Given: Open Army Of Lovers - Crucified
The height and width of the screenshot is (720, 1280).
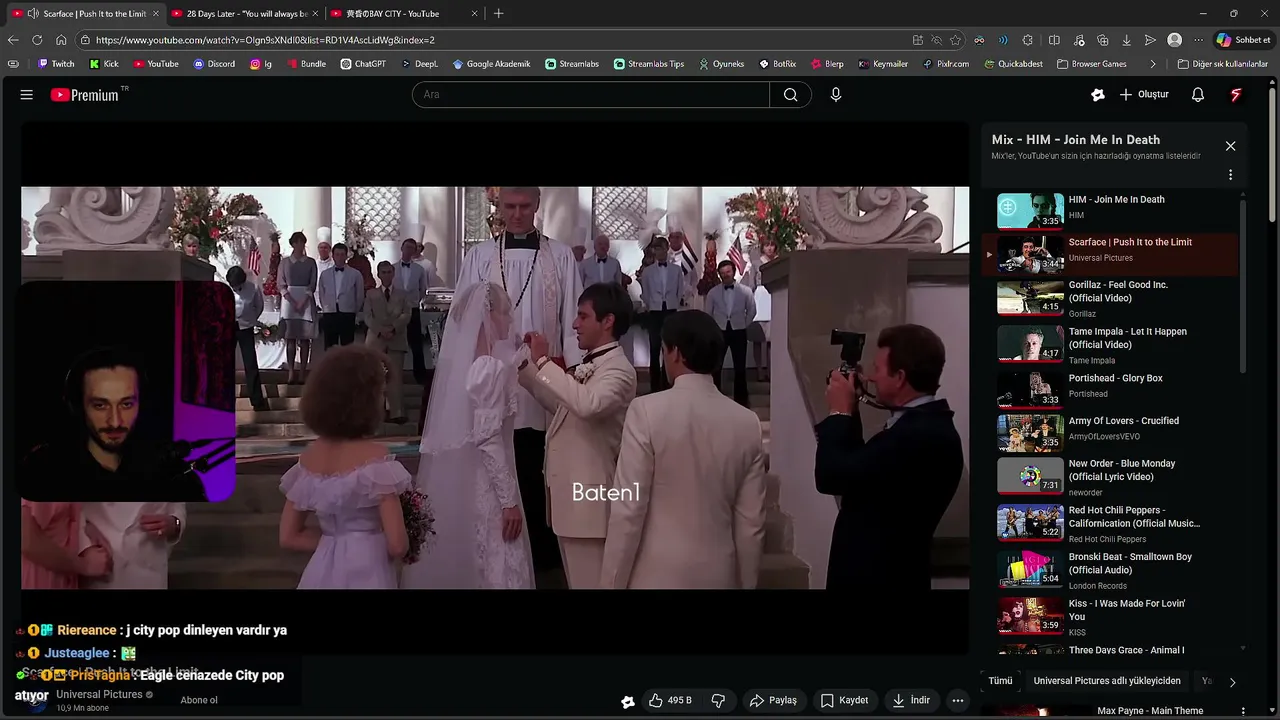Looking at the screenshot, I should click(x=1110, y=432).
